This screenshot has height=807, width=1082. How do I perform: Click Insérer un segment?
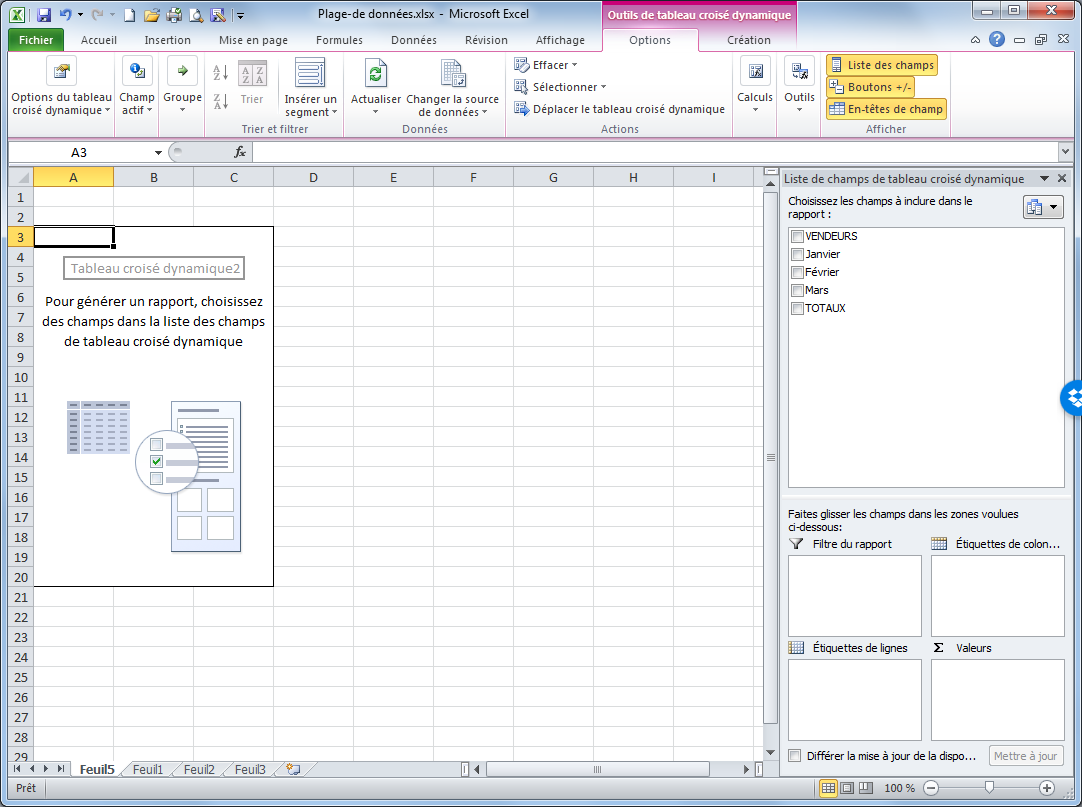(311, 88)
